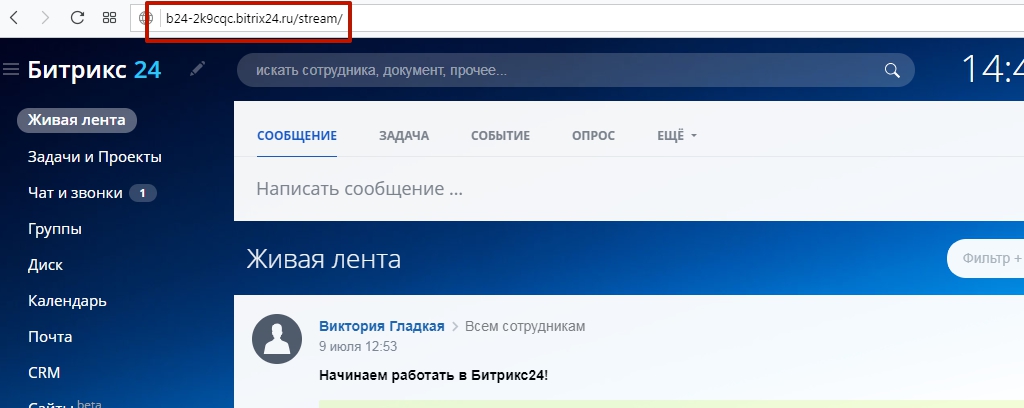Open Чат и звонки section
The width and height of the screenshot is (1024, 408).
coord(75,193)
